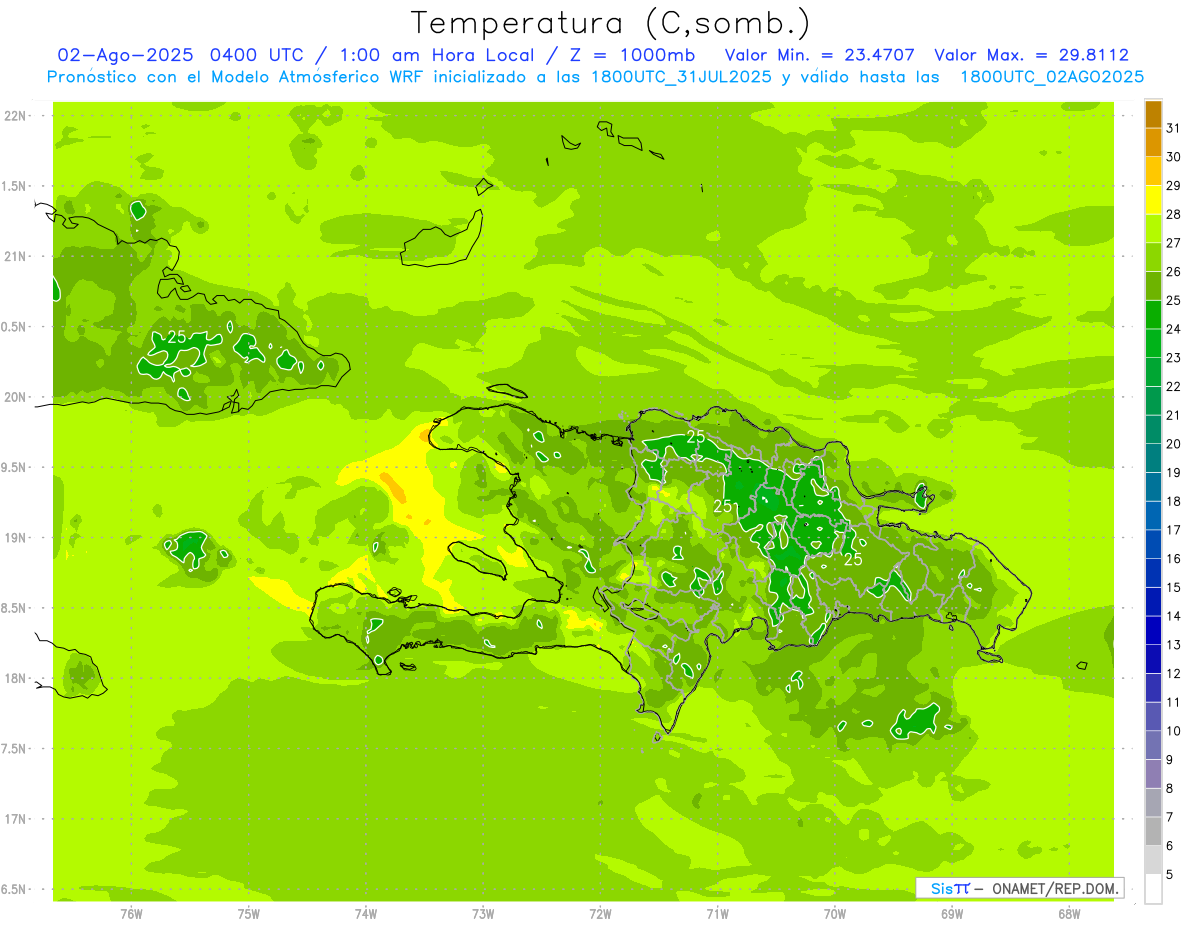Click the legend value '5'
This screenshot has width=1200, height=927.
pos(1170,875)
